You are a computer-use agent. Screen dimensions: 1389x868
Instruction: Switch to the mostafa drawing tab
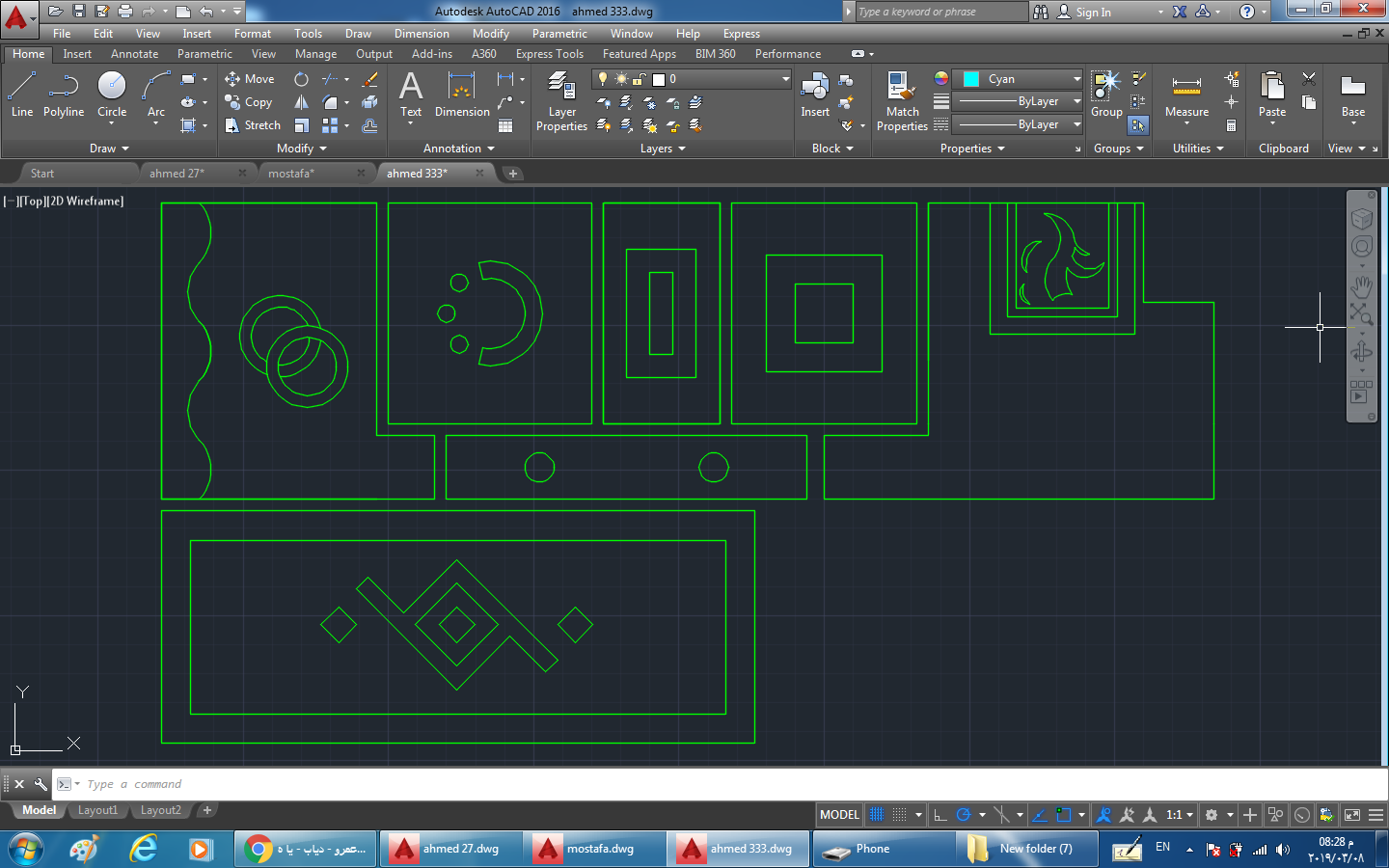click(291, 174)
